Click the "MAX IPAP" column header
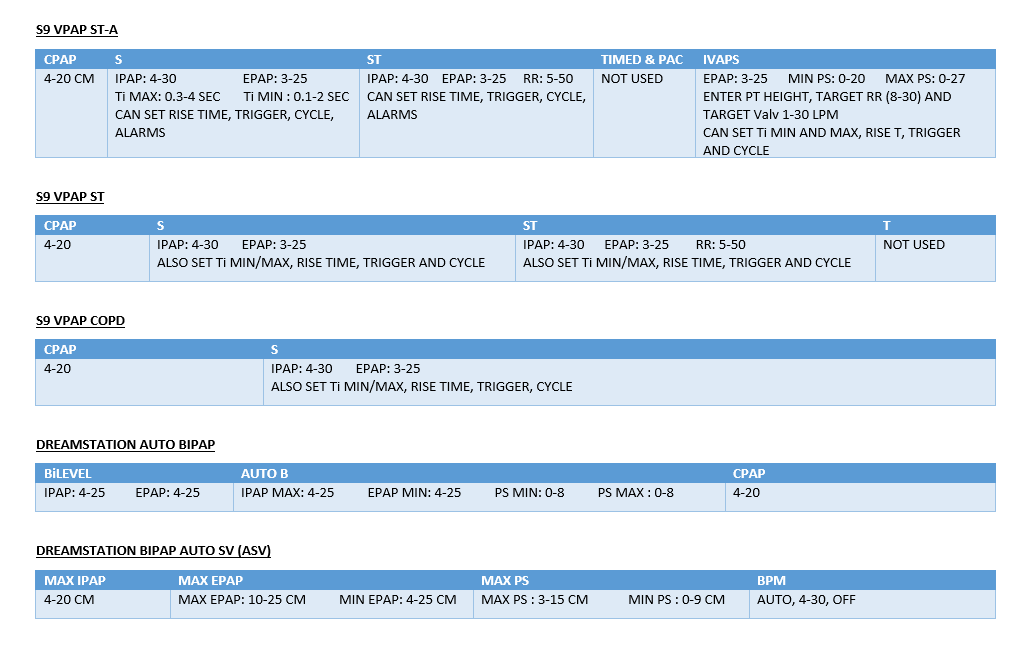Viewport: 1031px width, 646px height. pos(75,581)
